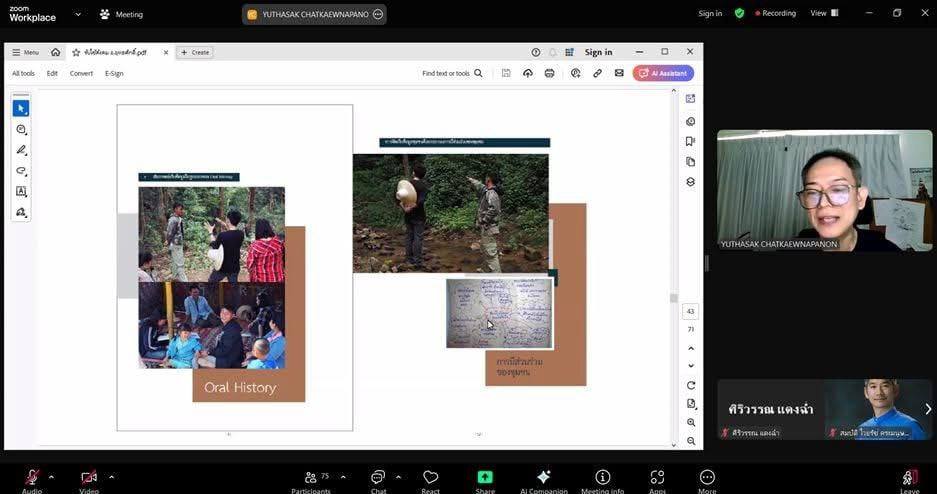
Task: Expand audio options caret next to Audio
Action: click(x=51, y=476)
